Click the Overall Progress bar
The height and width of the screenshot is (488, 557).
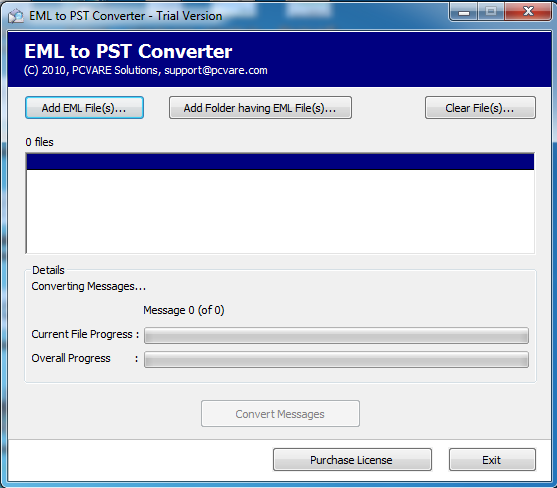(336, 360)
